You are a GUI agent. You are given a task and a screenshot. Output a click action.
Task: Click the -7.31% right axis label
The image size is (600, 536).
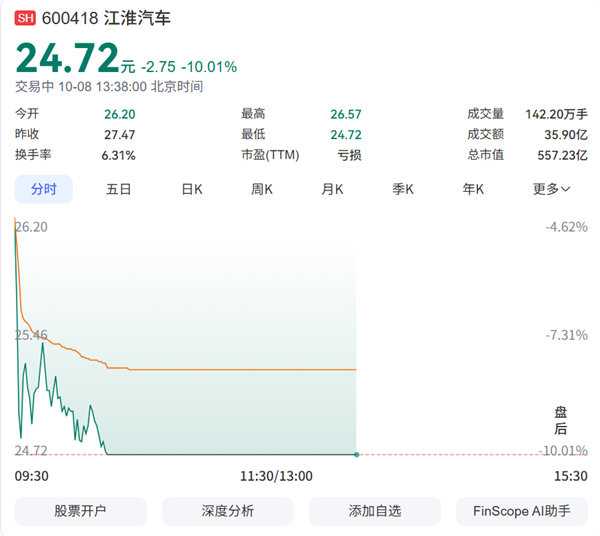(x=567, y=335)
